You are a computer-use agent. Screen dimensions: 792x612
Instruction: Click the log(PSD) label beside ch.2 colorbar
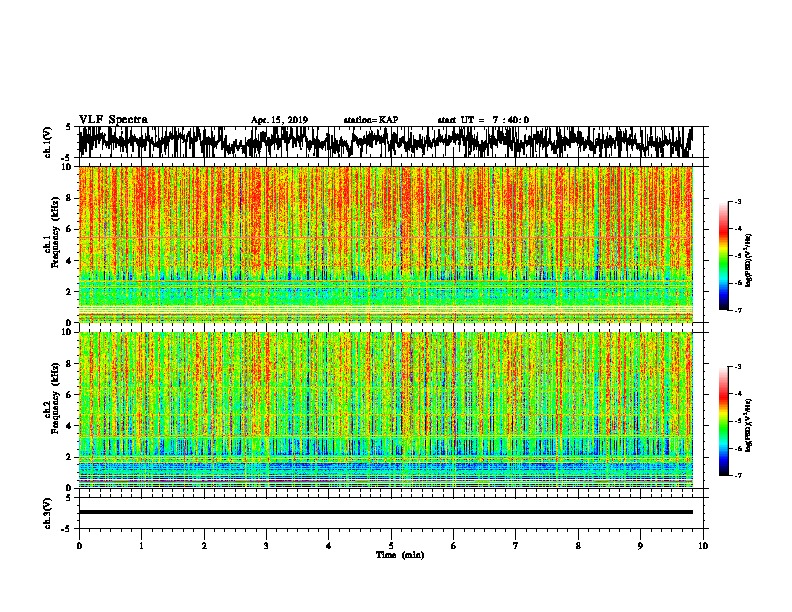click(749, 425)
